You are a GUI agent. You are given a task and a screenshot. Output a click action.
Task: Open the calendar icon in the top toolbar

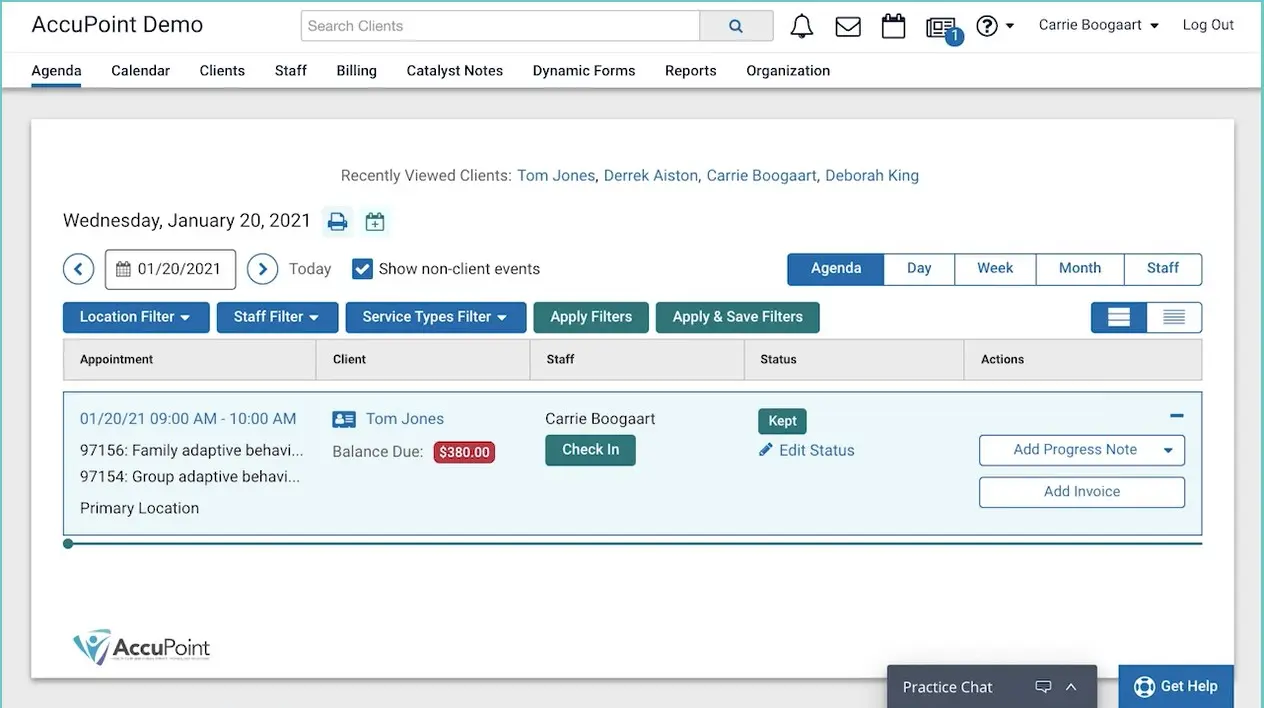[893, 25]
